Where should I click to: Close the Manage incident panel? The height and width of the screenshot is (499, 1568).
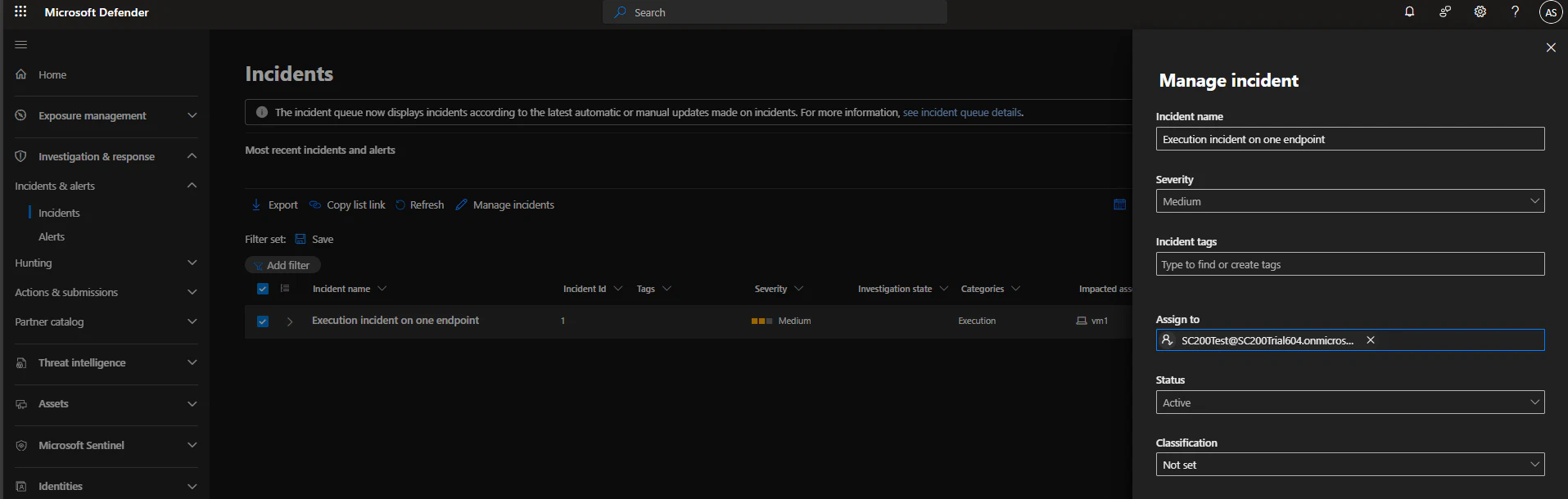pos(1551,47)
